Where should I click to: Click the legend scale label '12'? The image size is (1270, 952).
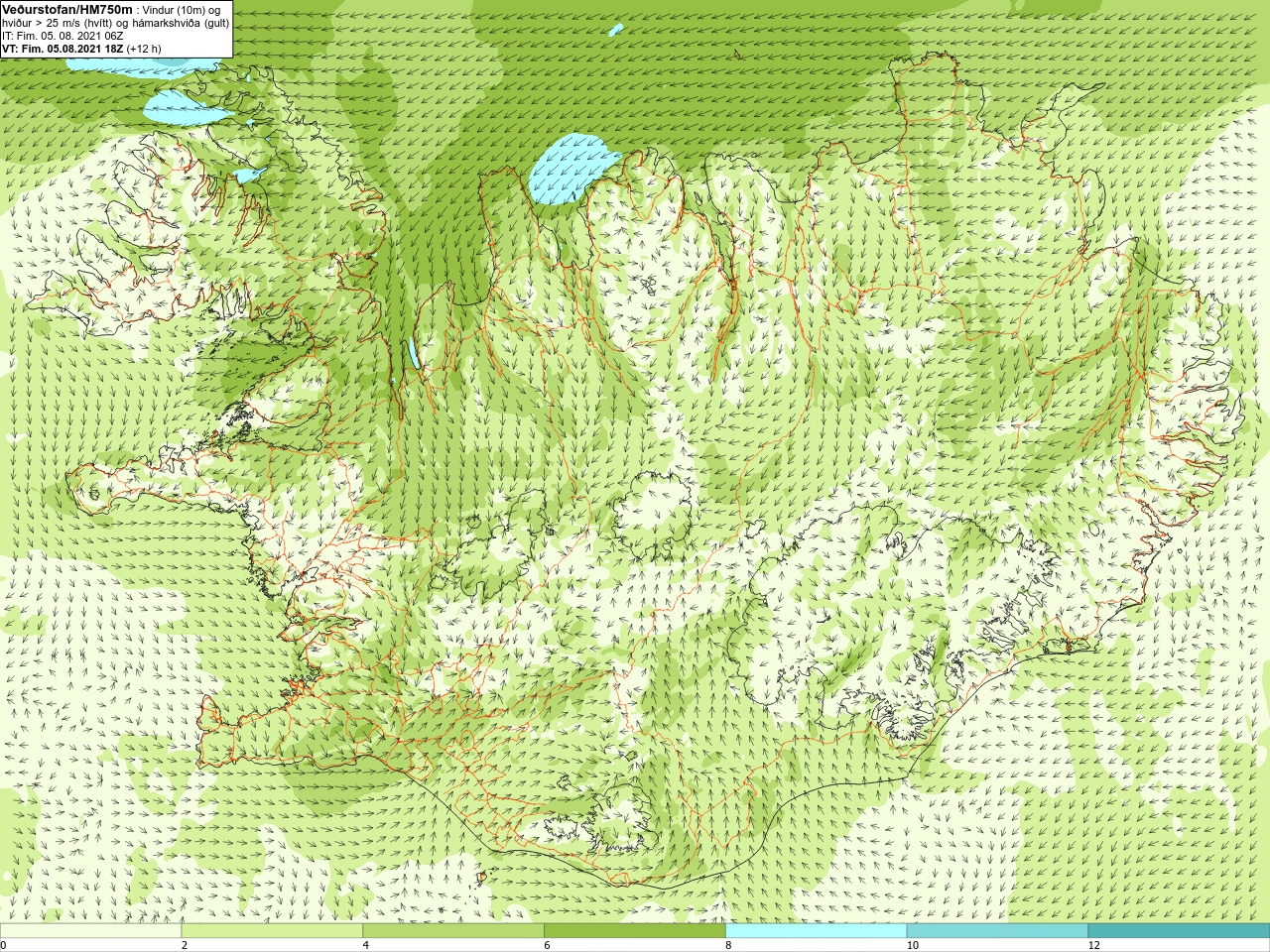[1093, 945]
